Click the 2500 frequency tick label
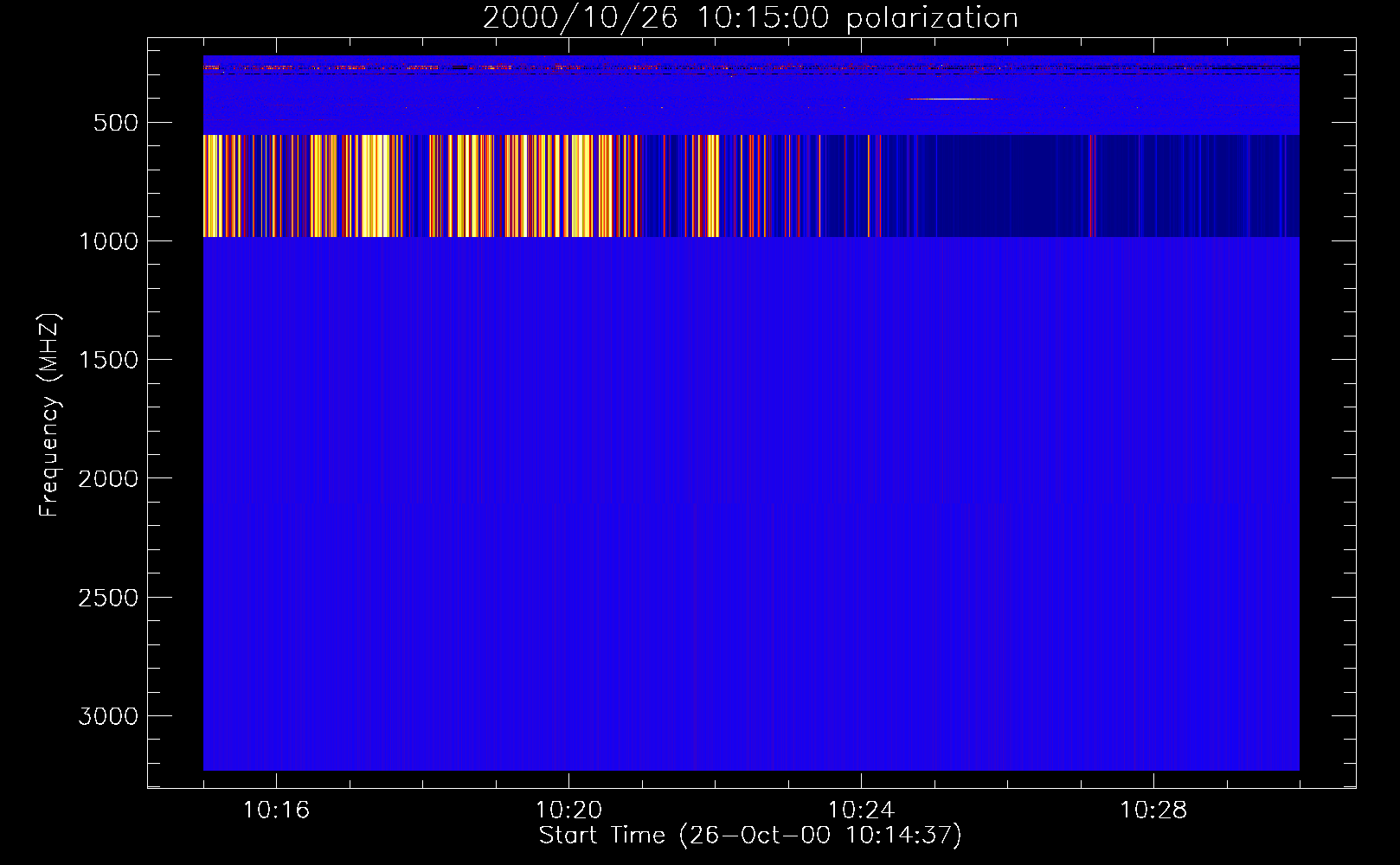1400x865 pixels. 108,598
